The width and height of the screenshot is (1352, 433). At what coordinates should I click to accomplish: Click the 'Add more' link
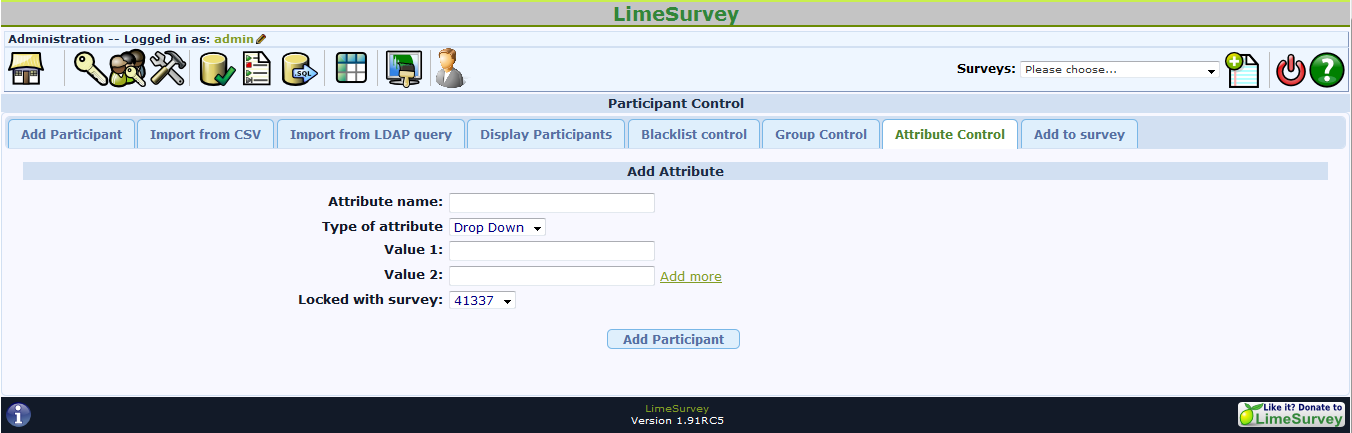tap(690, 277)
